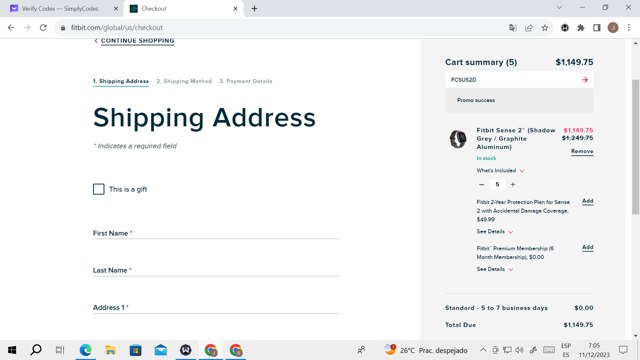Click browser forward arrow

pos(27,27)
